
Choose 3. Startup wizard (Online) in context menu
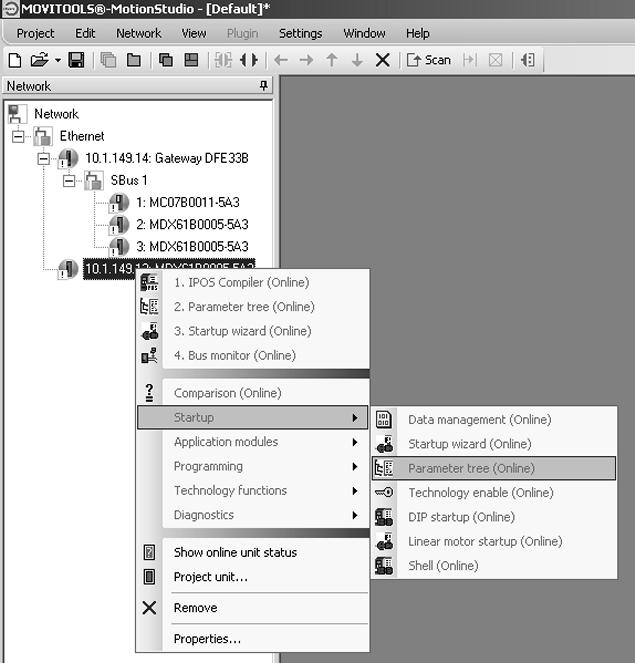[242, 331]
